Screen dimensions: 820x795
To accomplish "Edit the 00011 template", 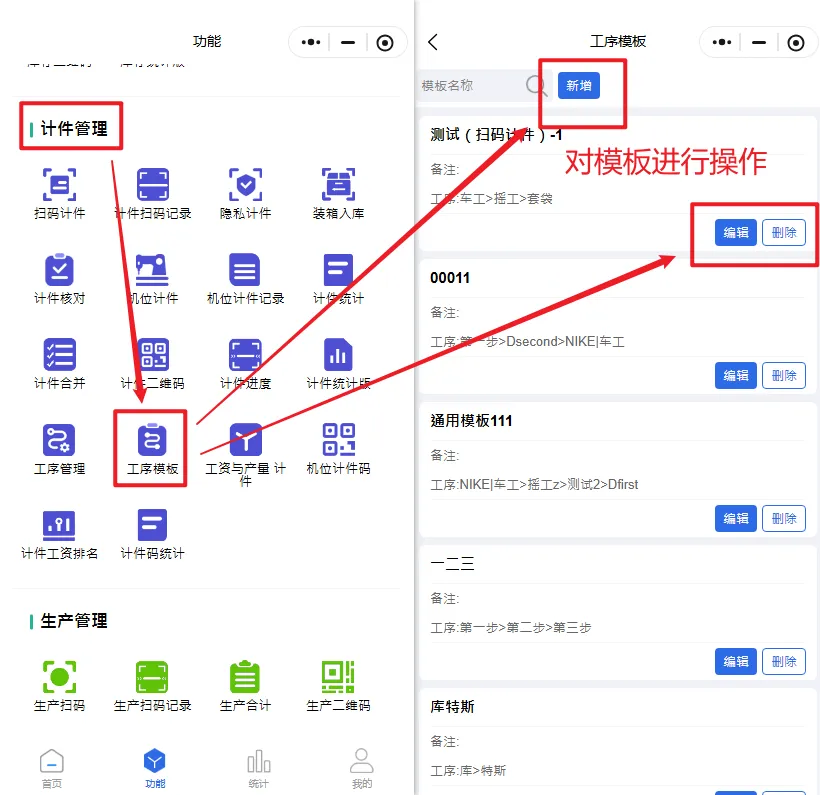I will pyautogui.click(x=736, y=376).
